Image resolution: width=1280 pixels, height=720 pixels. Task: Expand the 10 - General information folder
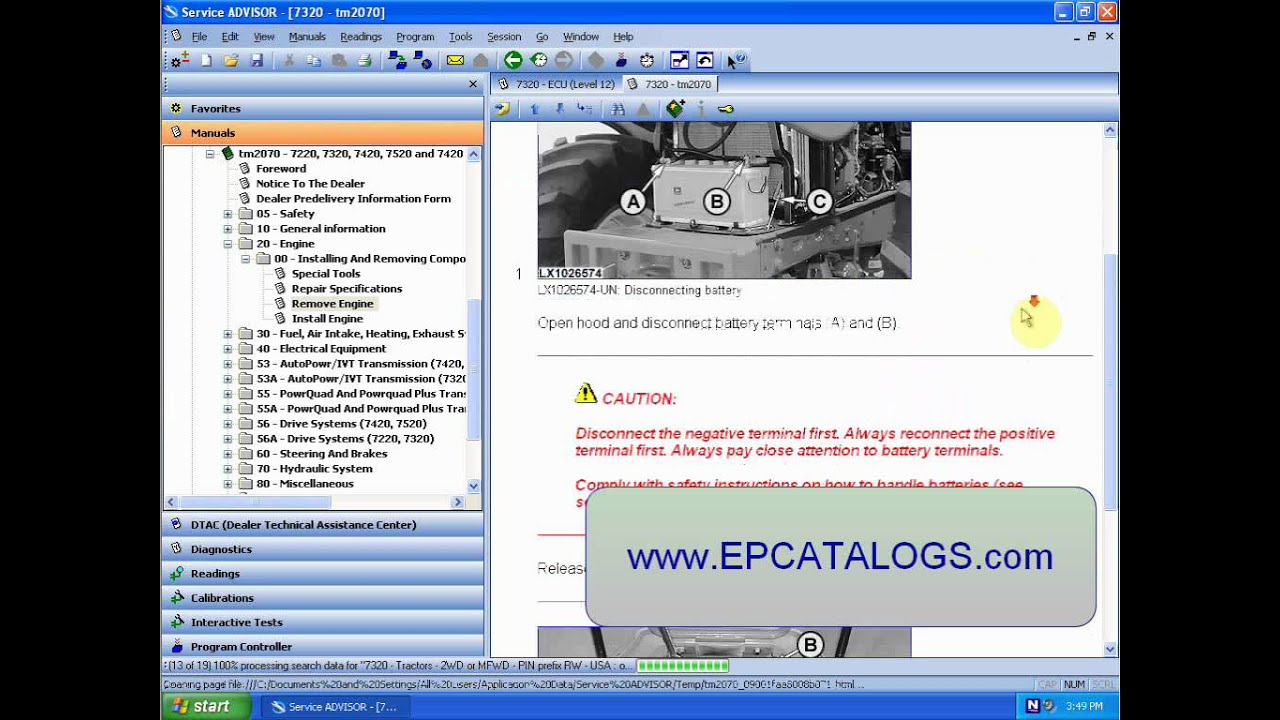pyautogui.click(x=228, y=229)
